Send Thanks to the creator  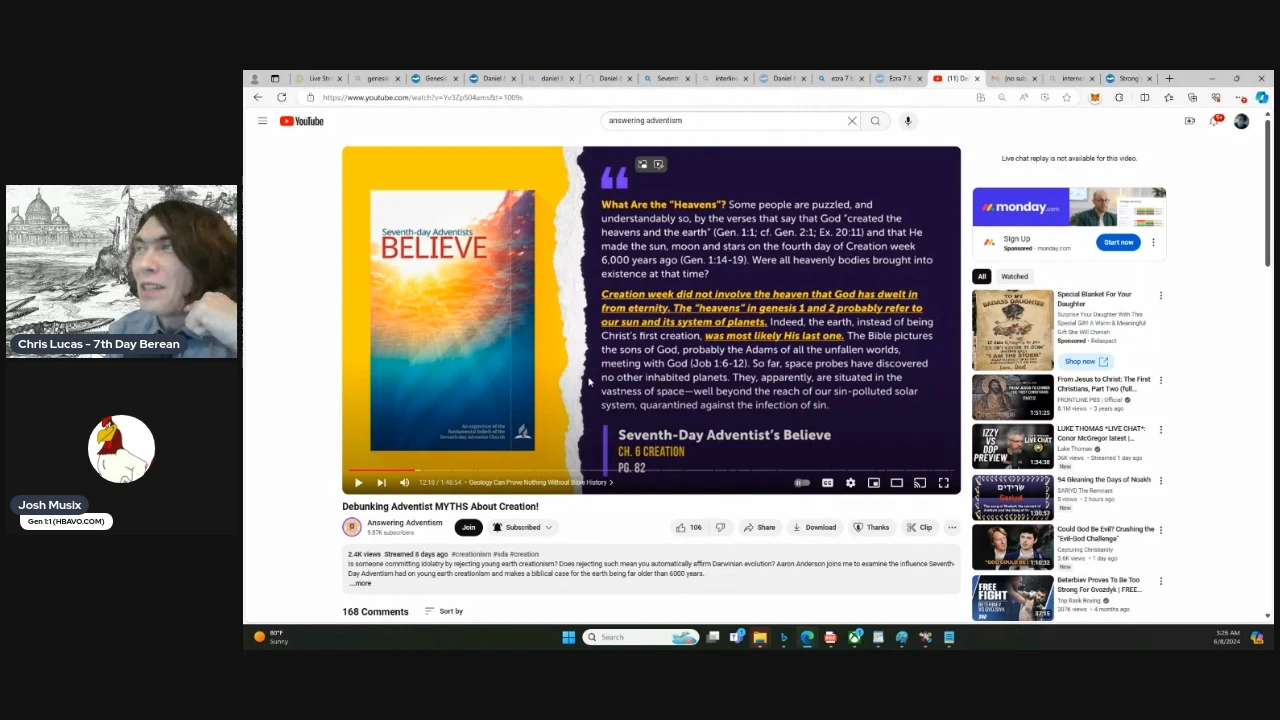(871, 527)
